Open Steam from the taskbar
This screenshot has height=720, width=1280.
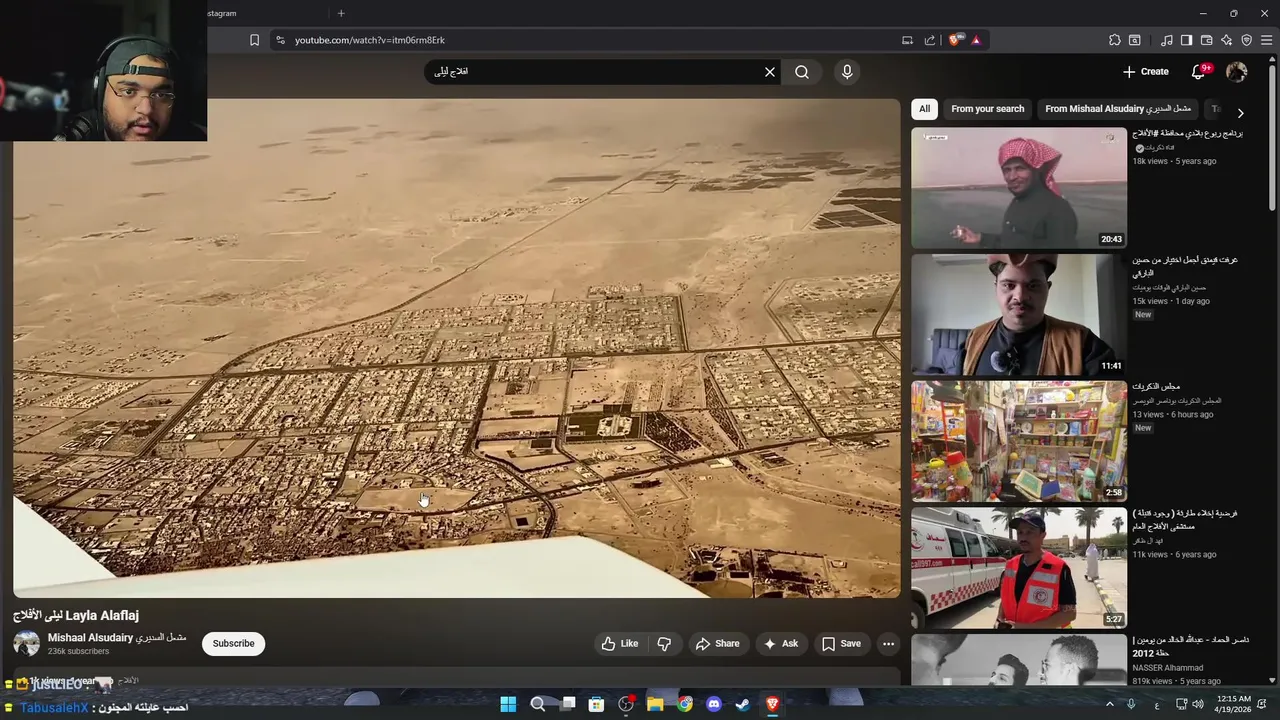point(743,704)
